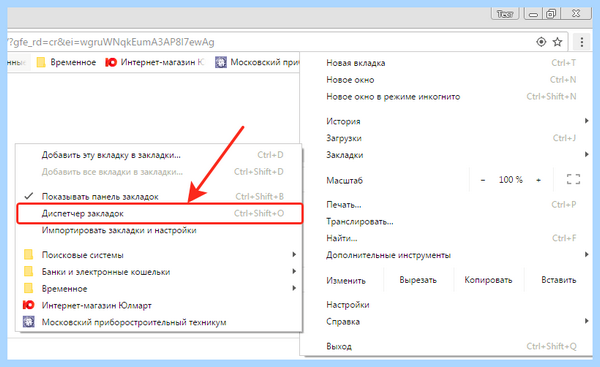Screen dimensions: 600x367
Task: Select Выход menu item
Action: point(447,346)
